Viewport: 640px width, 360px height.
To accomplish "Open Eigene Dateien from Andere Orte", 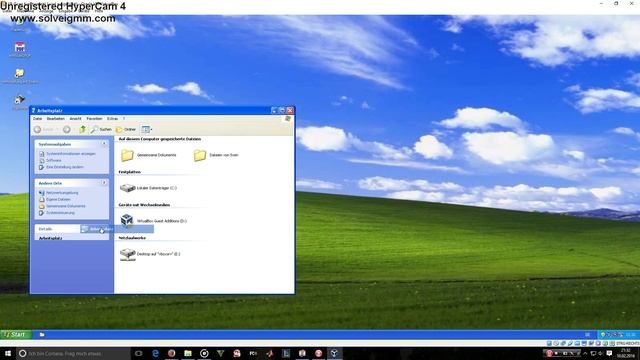I will point(55,199).
